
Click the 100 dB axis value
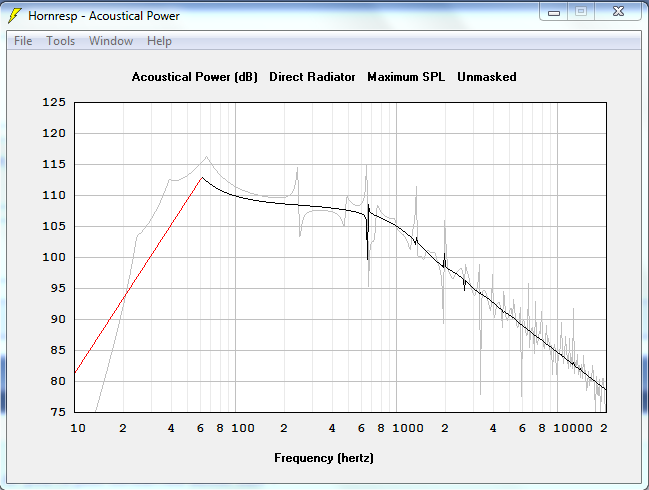point(54,257)
